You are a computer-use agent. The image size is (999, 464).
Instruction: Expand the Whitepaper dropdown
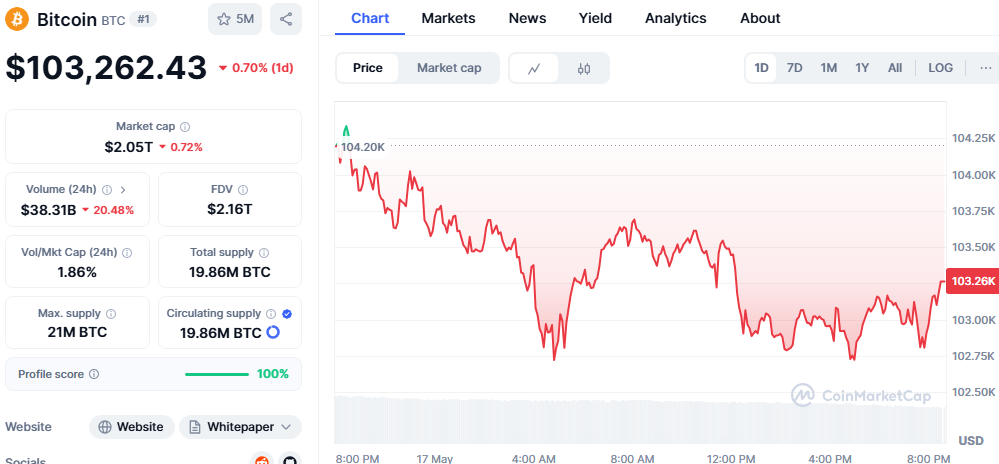click(240, 427)
